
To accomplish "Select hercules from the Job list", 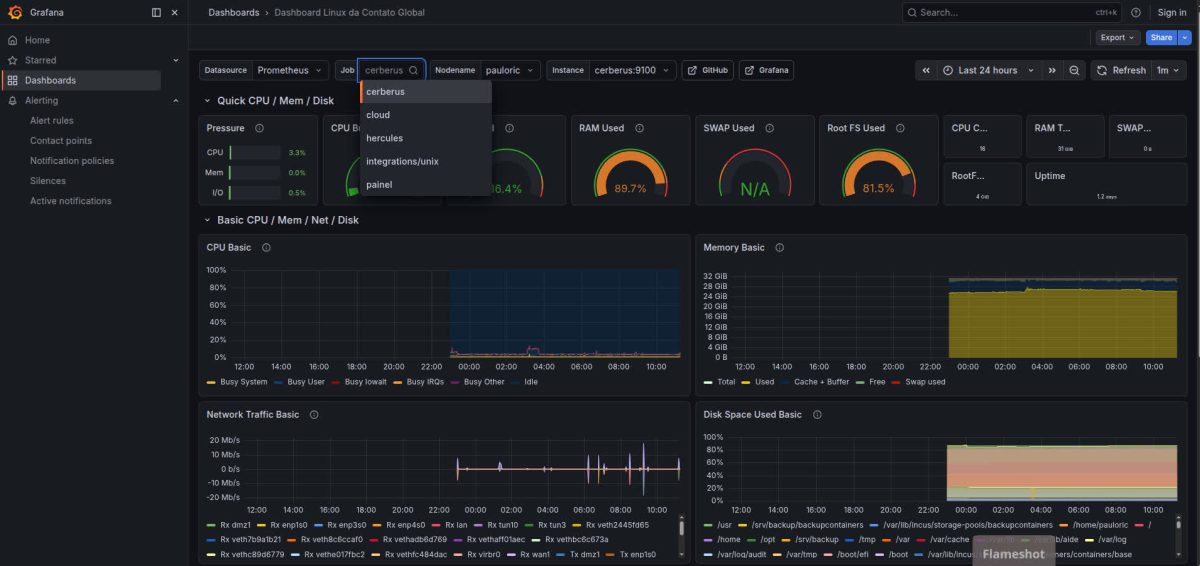I will coord(385,138).
